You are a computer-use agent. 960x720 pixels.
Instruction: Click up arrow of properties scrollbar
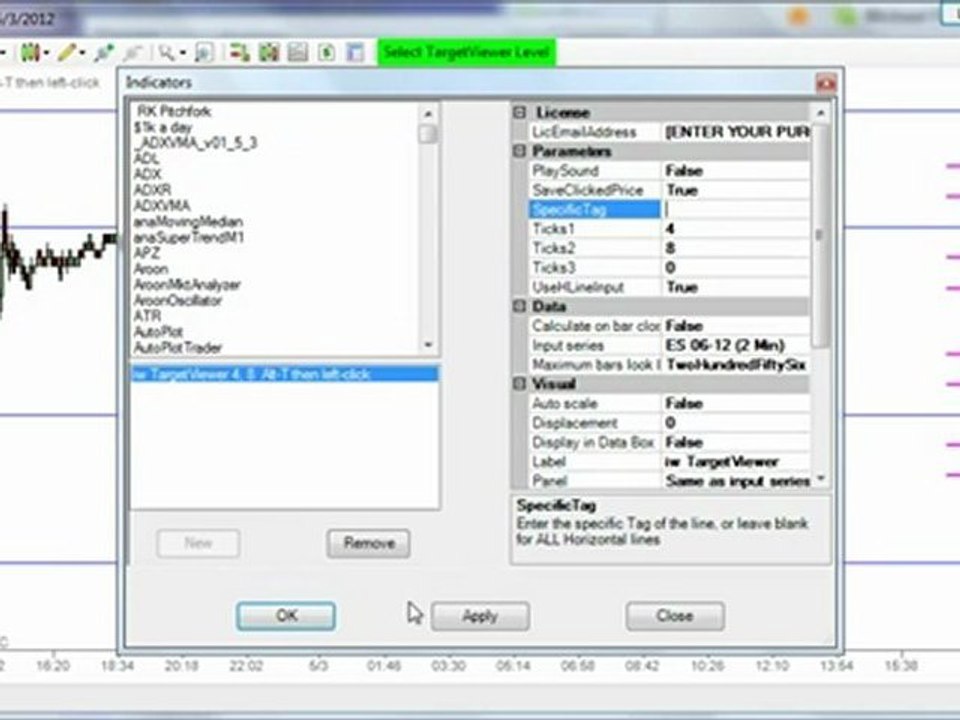point(820,113)
